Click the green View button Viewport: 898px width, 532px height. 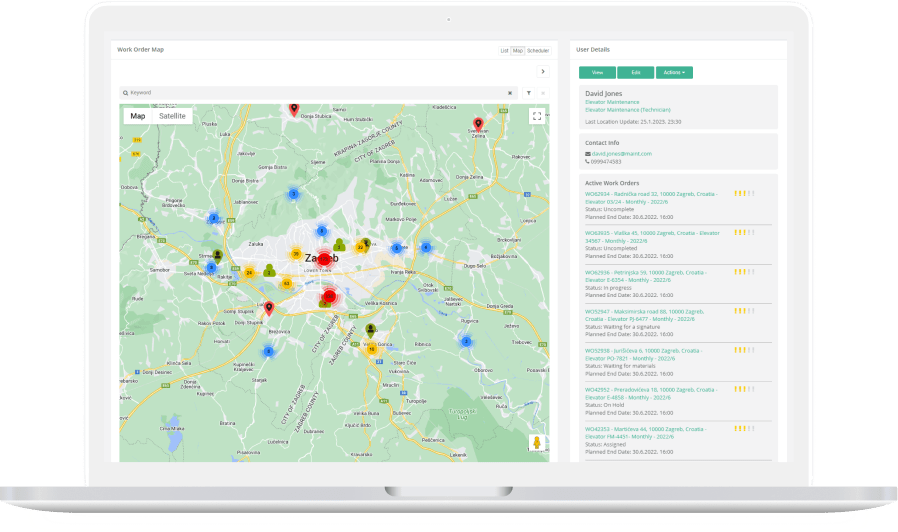point(597,72)
